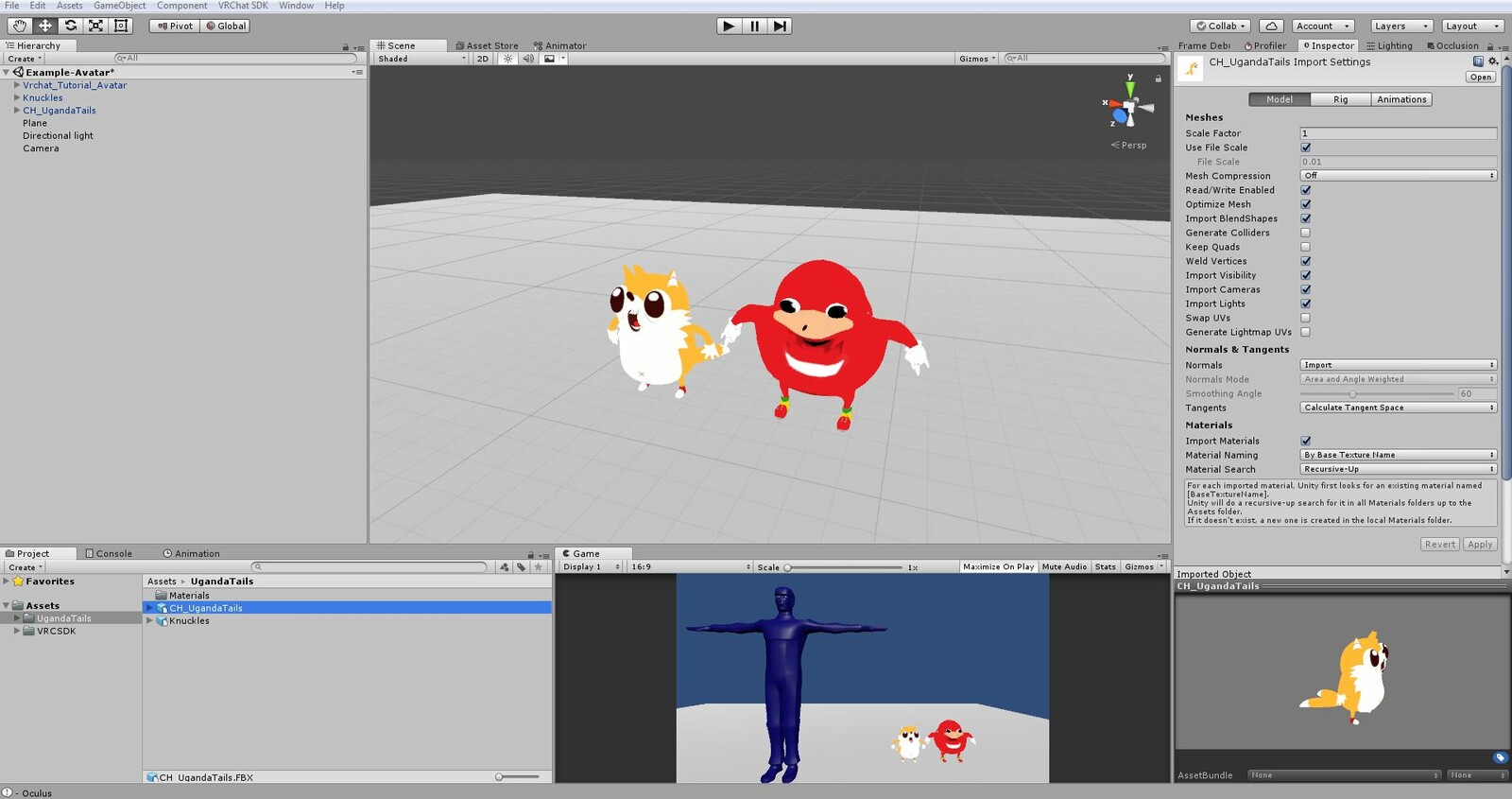Adjust the Game view Scale slider

(x=843, y=567)
